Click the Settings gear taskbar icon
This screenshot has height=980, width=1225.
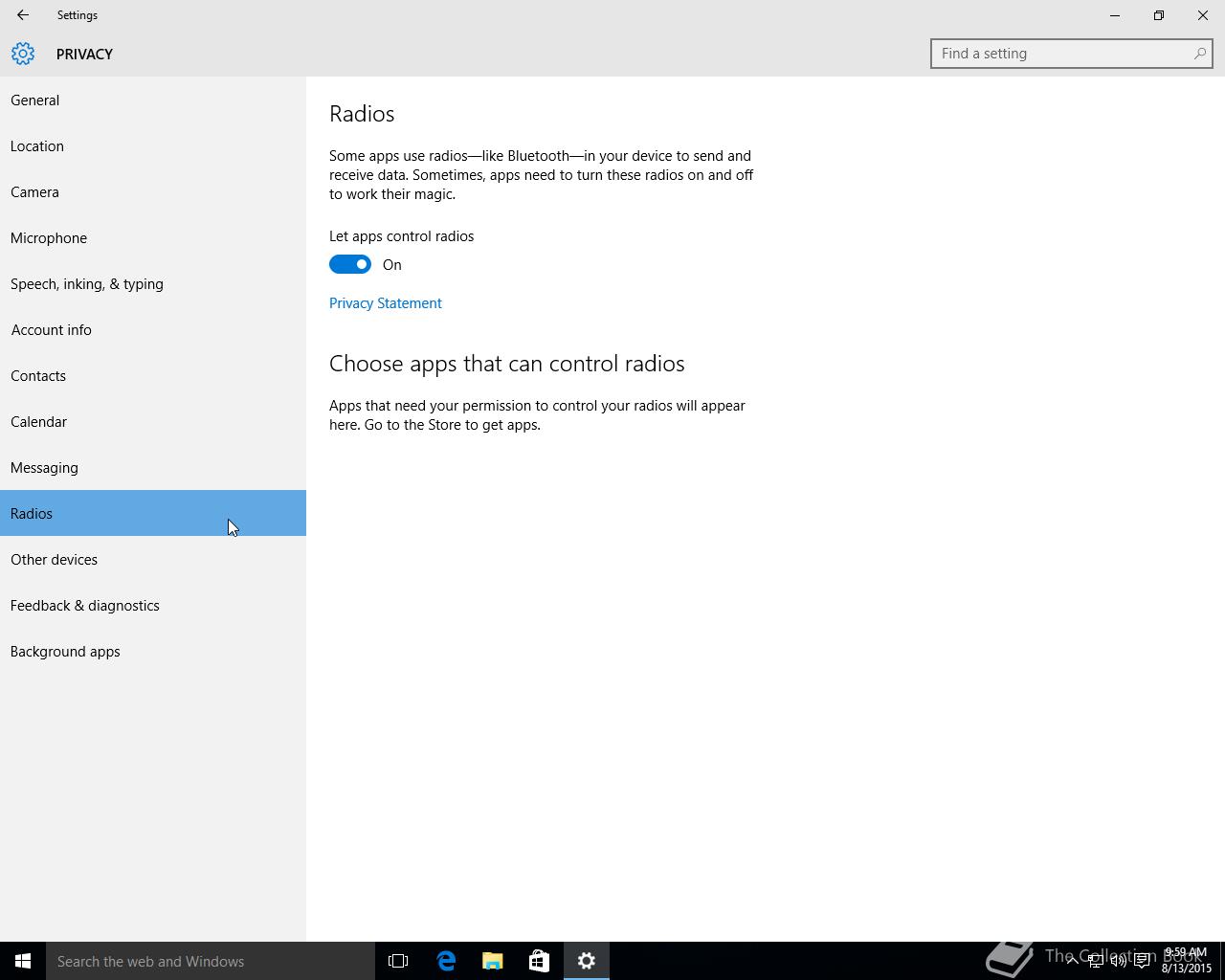pos(586,961)
